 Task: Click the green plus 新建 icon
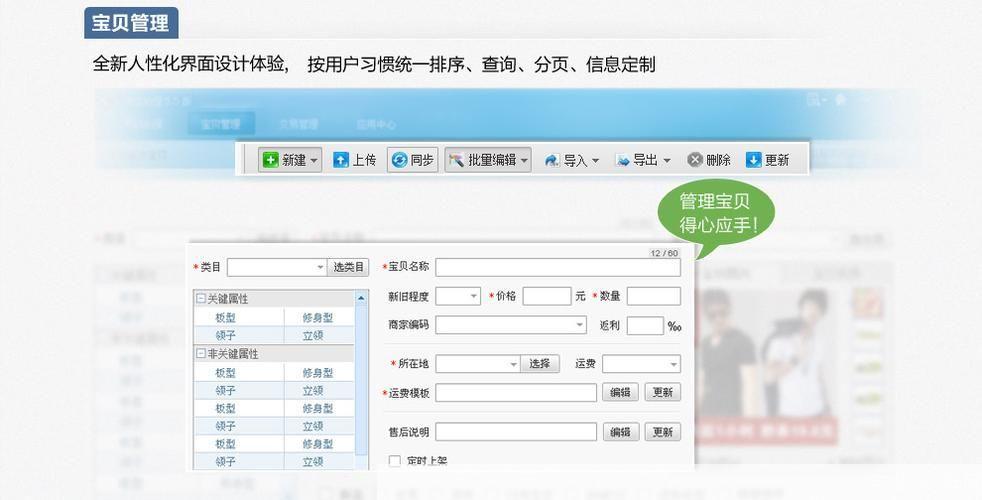tap(270, 160)
